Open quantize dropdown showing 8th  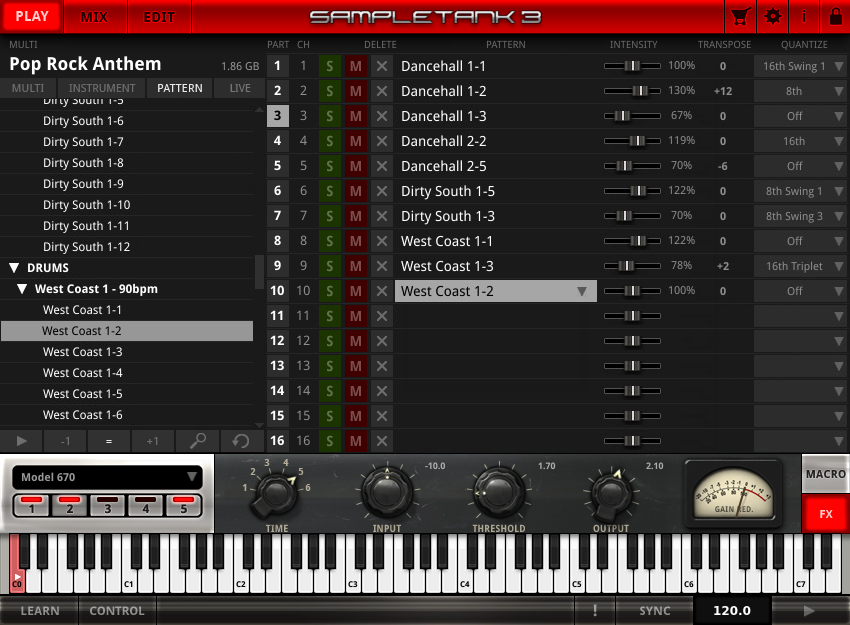[x=801, y=91]
